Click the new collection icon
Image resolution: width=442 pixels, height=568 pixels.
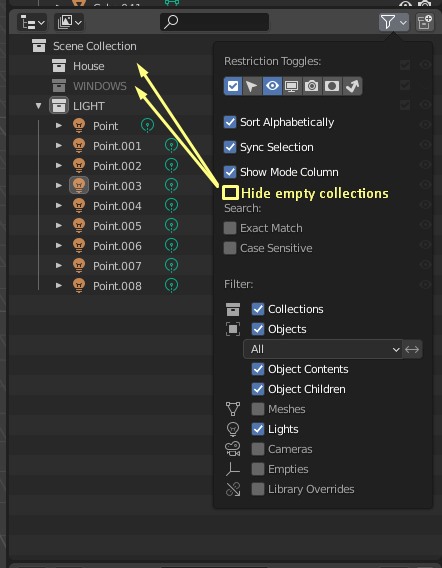[x=425, y=22]
